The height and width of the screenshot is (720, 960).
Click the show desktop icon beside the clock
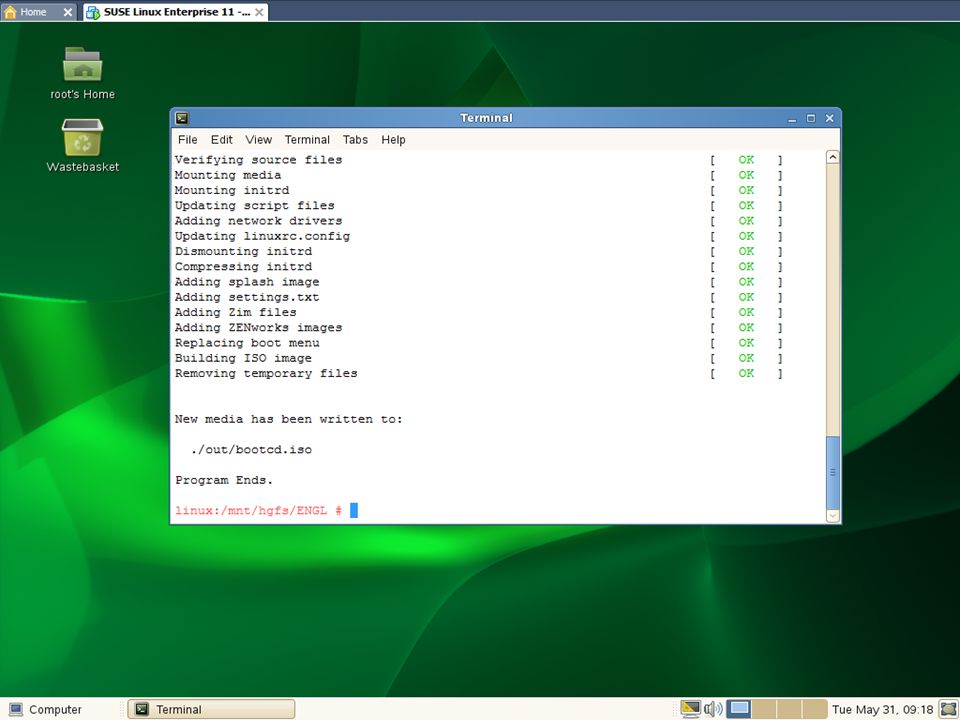pyautogui.click(x=948, y=709)
